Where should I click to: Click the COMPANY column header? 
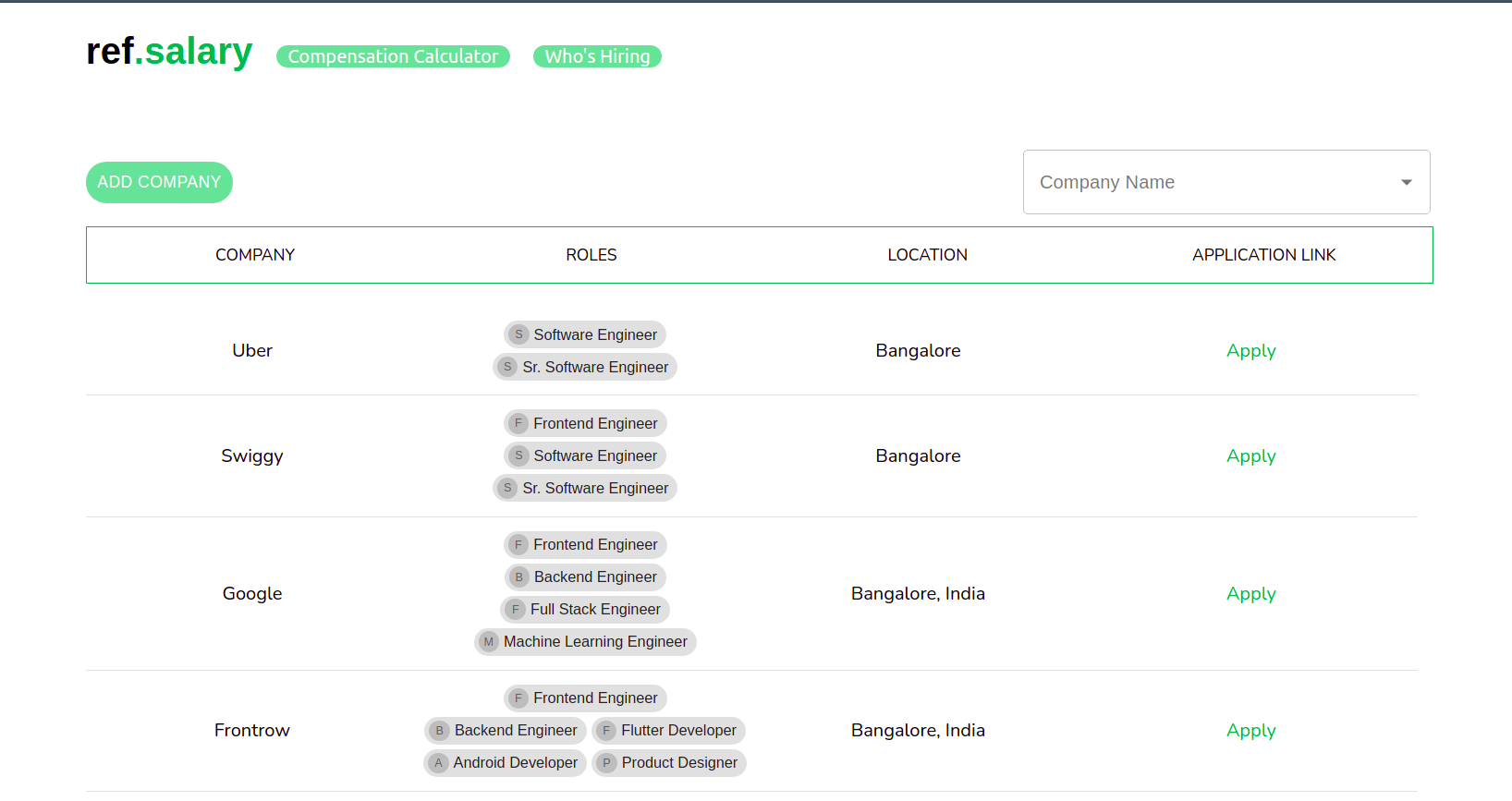coord(255,255)
